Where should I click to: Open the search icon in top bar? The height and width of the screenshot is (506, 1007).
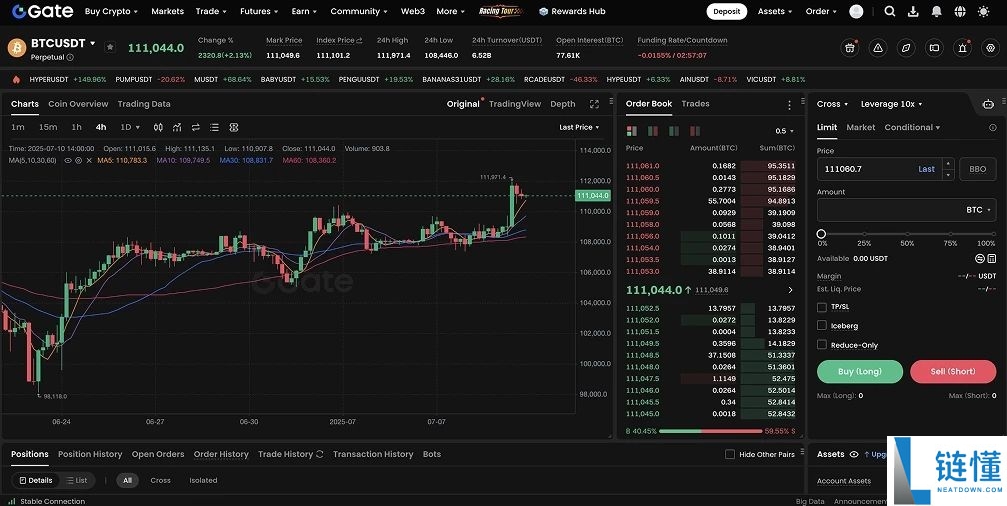(x=890, y=12)
